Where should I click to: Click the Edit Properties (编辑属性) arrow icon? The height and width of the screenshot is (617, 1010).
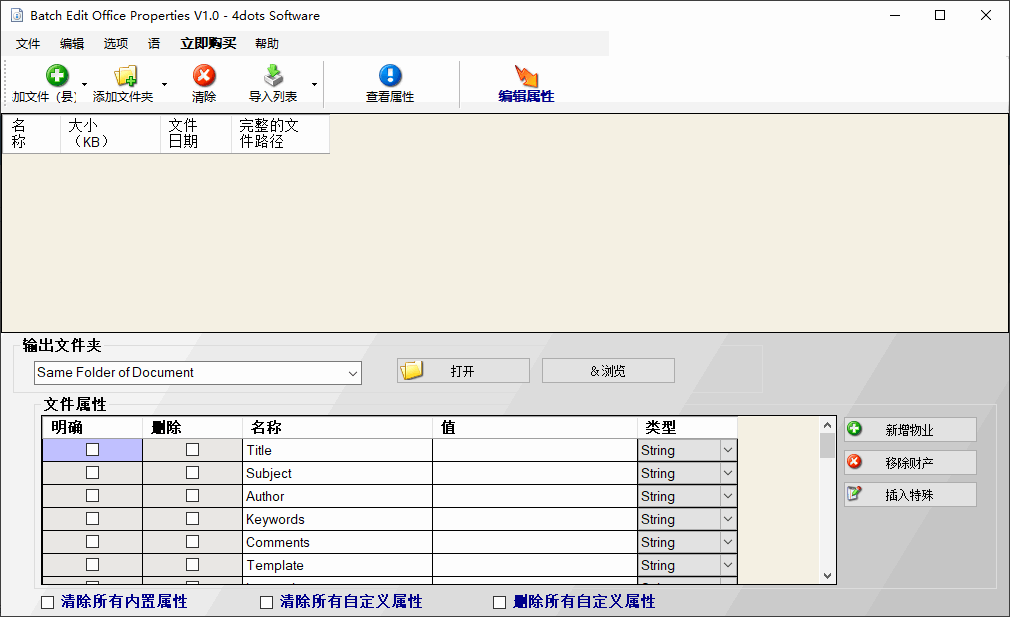[x=526, y=75]
